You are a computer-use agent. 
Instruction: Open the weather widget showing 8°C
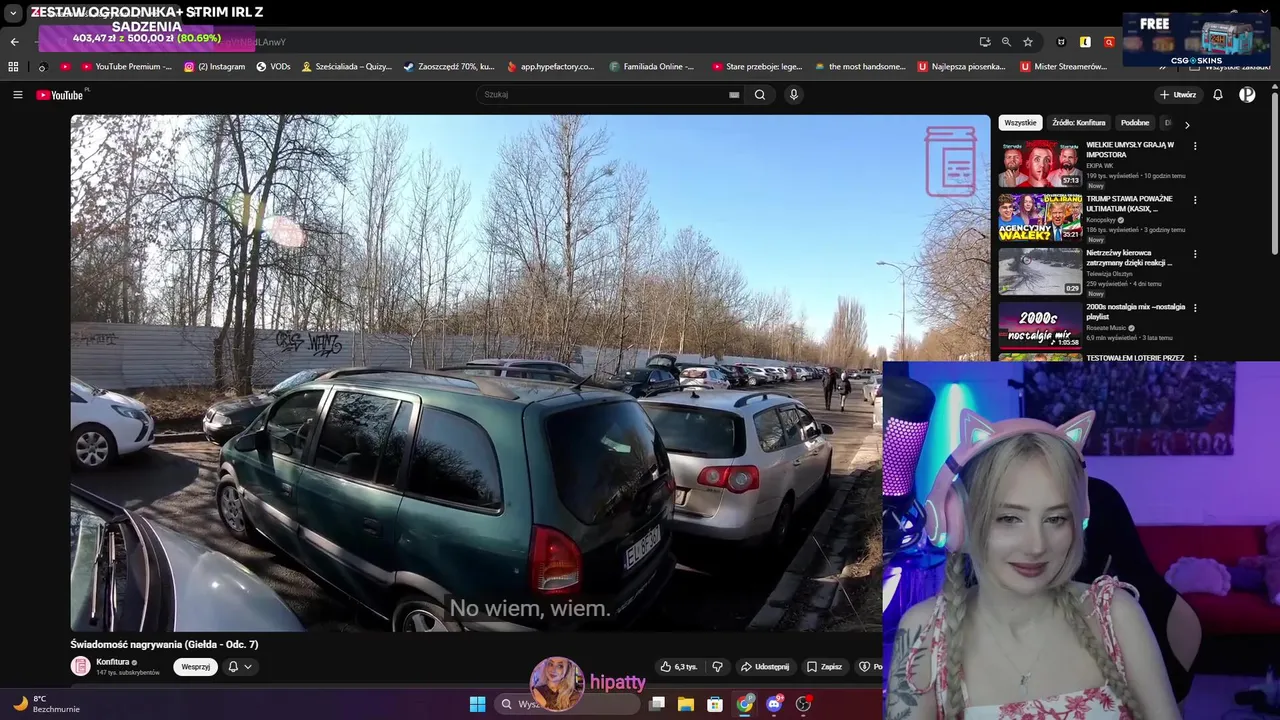[45, 704]
